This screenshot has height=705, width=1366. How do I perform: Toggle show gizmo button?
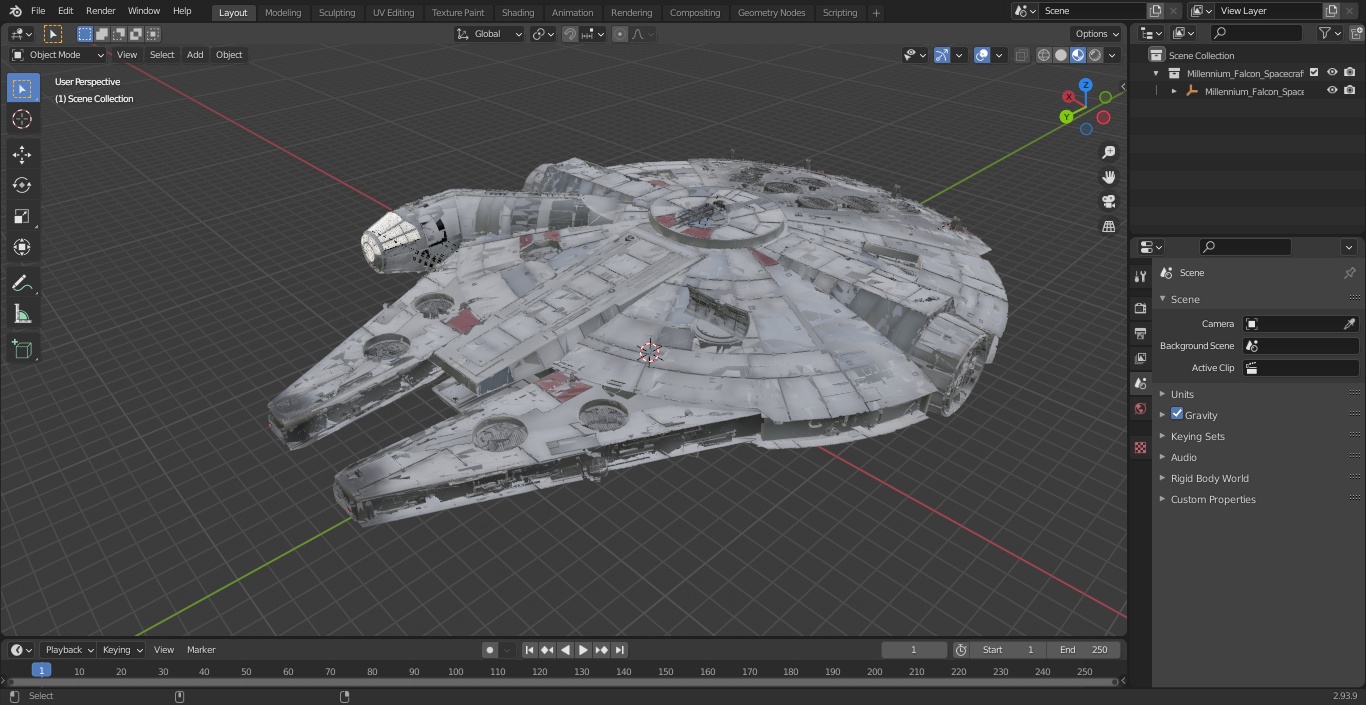pos(941,55)
